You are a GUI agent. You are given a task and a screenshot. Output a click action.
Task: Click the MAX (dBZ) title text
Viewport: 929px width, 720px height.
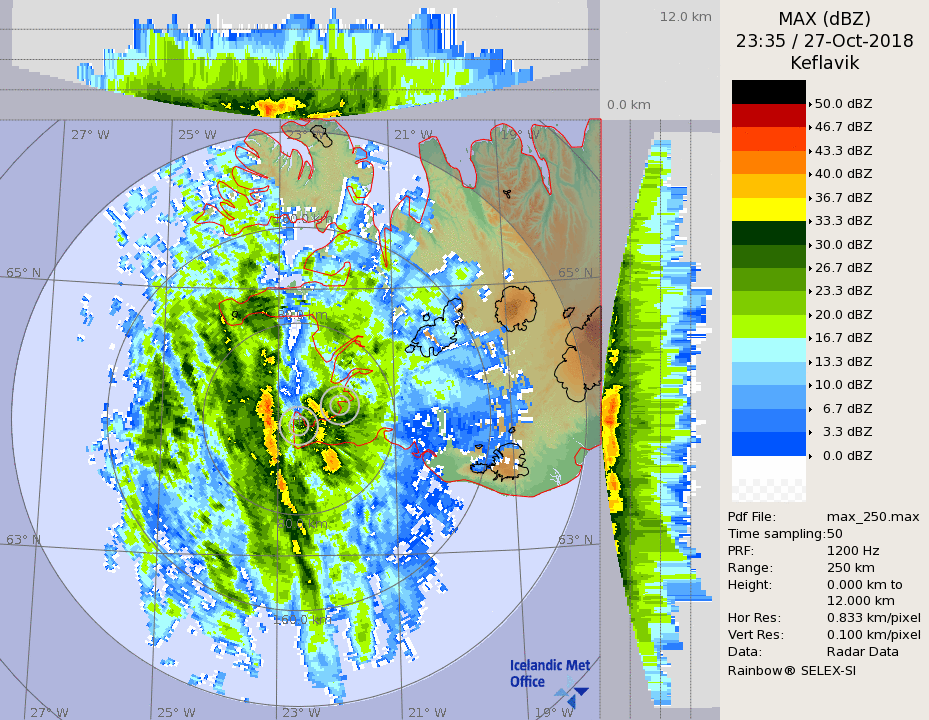[824, 19]
